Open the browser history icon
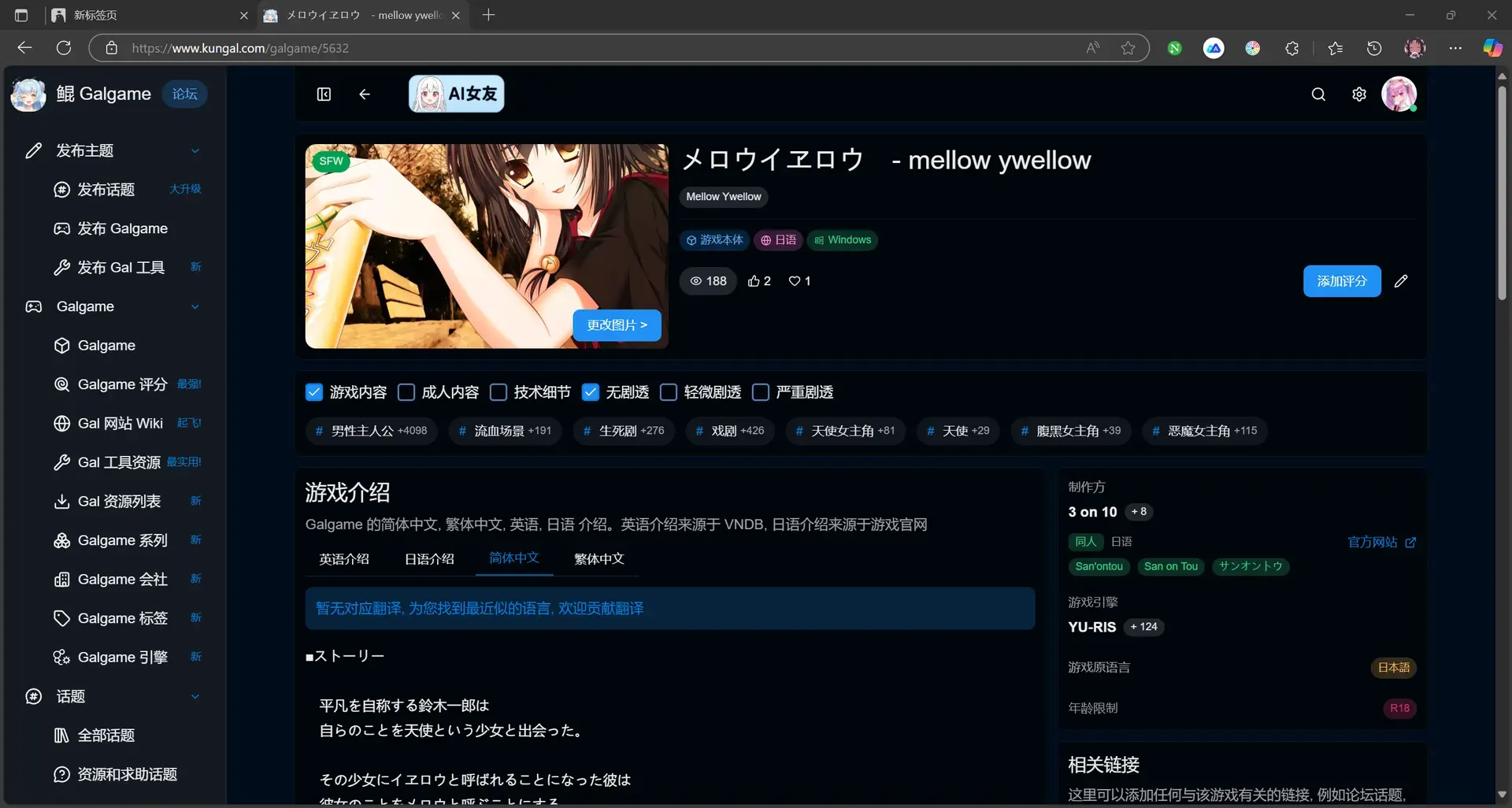Image resolution: width=1512 pixels, height=808 pixels. (x=1374, y=48)
